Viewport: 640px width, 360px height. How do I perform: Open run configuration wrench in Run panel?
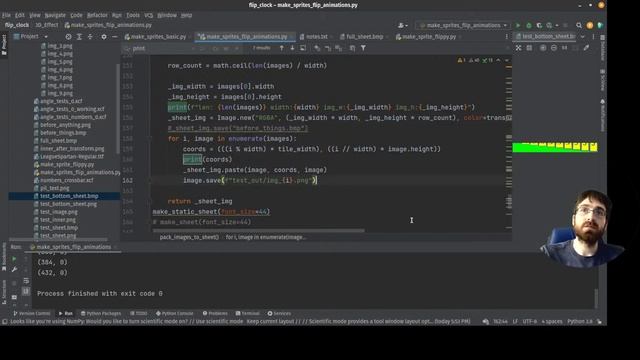14,269
